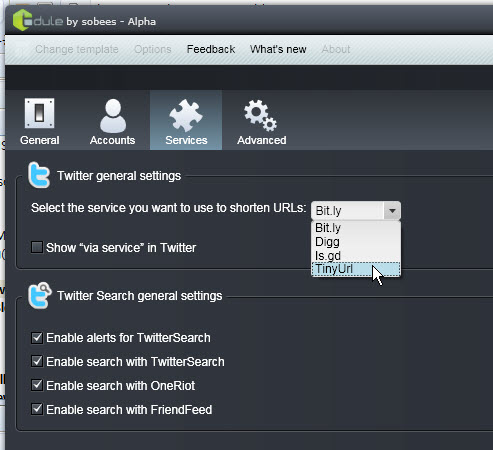Open the About menu item
493x450 pixels.
pyautogui.click(x=336, y=49)
